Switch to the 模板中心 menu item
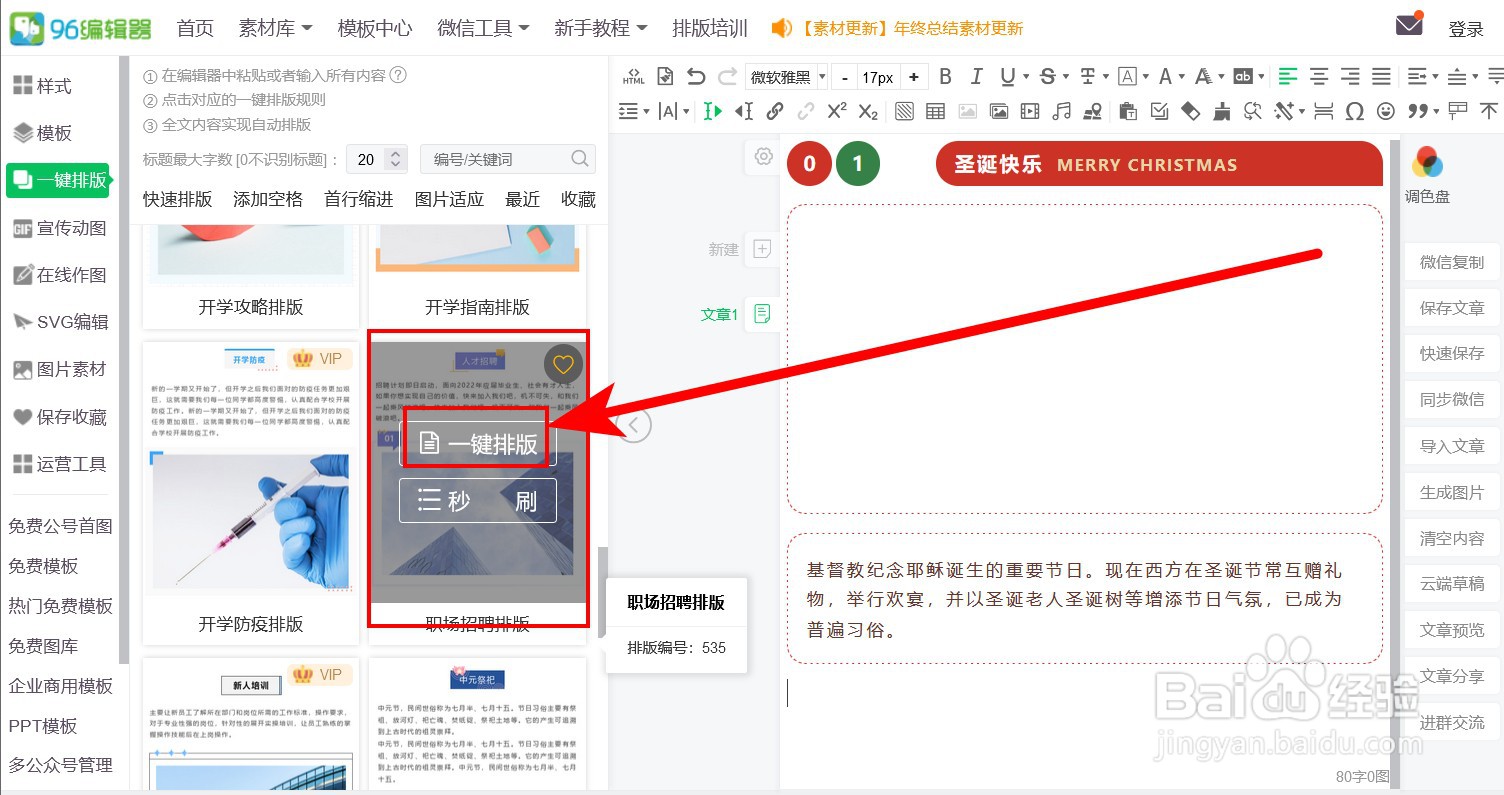The height and width of the screenshot is (795, 1504). click(374, 28)
